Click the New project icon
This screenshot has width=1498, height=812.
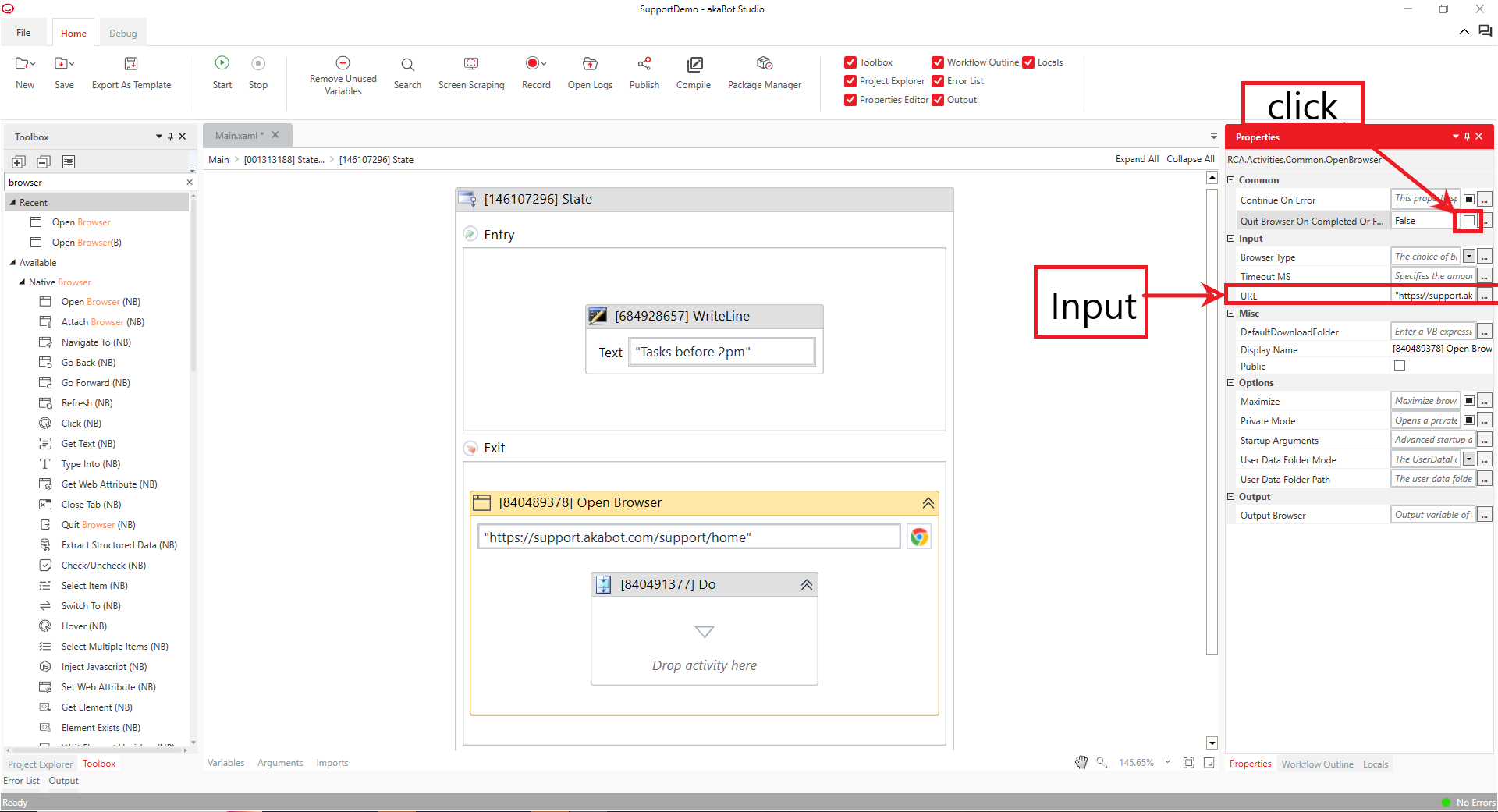[x=25, y=63]
